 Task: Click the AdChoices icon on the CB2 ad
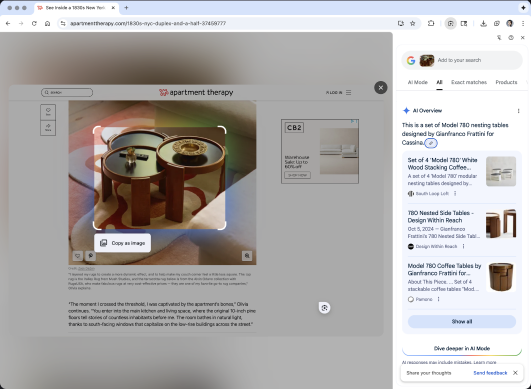(x=354, y=121)
